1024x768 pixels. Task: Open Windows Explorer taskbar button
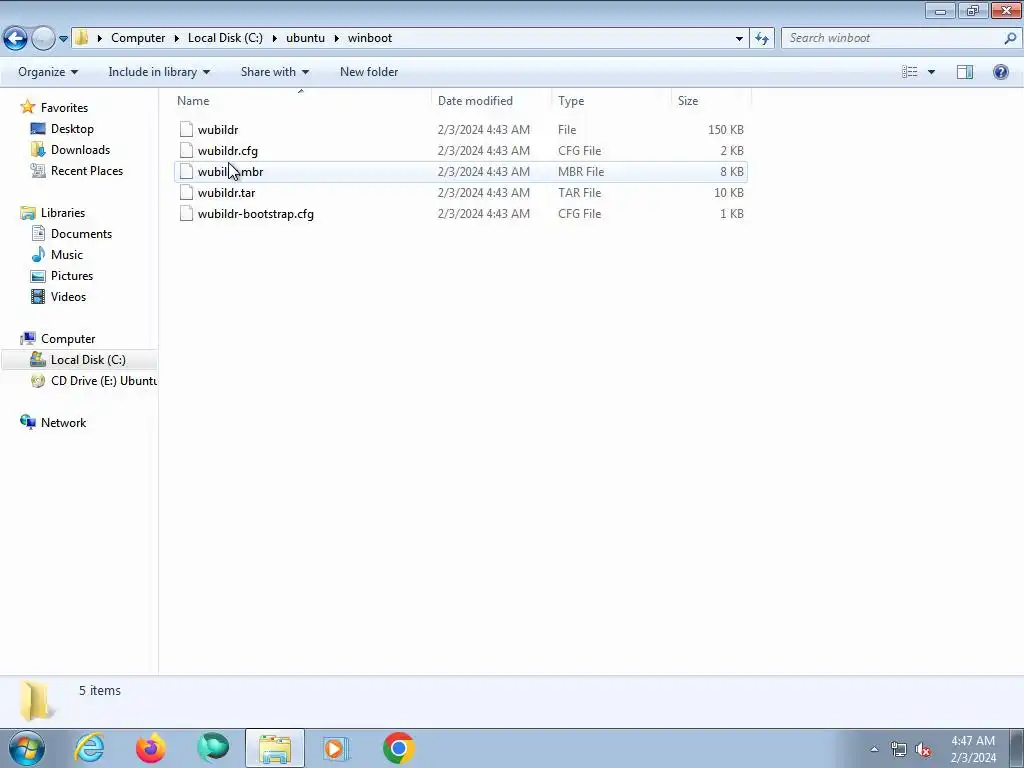(x=275, y=748)
